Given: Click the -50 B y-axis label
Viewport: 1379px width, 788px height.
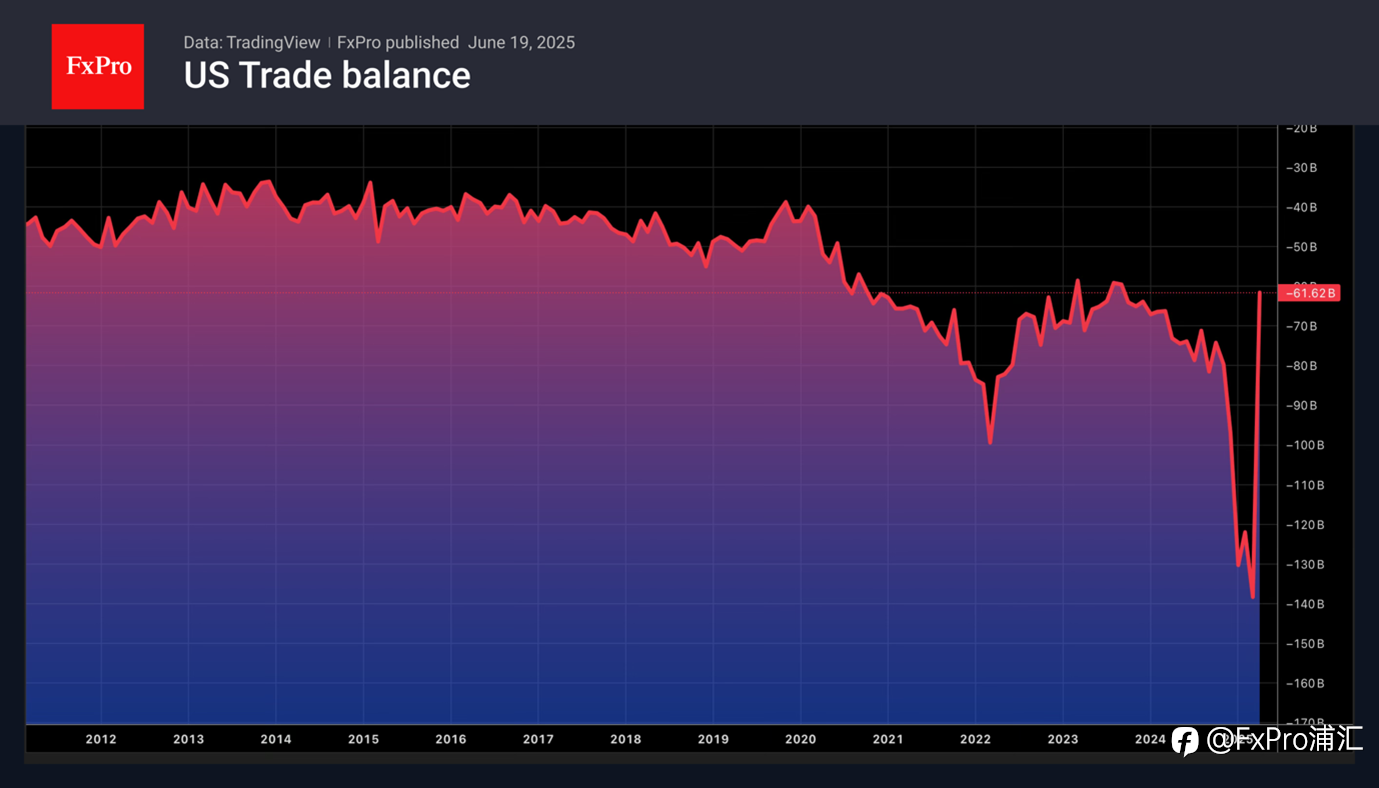Looking at the screenshot, I should click(x=1302, y=247).
